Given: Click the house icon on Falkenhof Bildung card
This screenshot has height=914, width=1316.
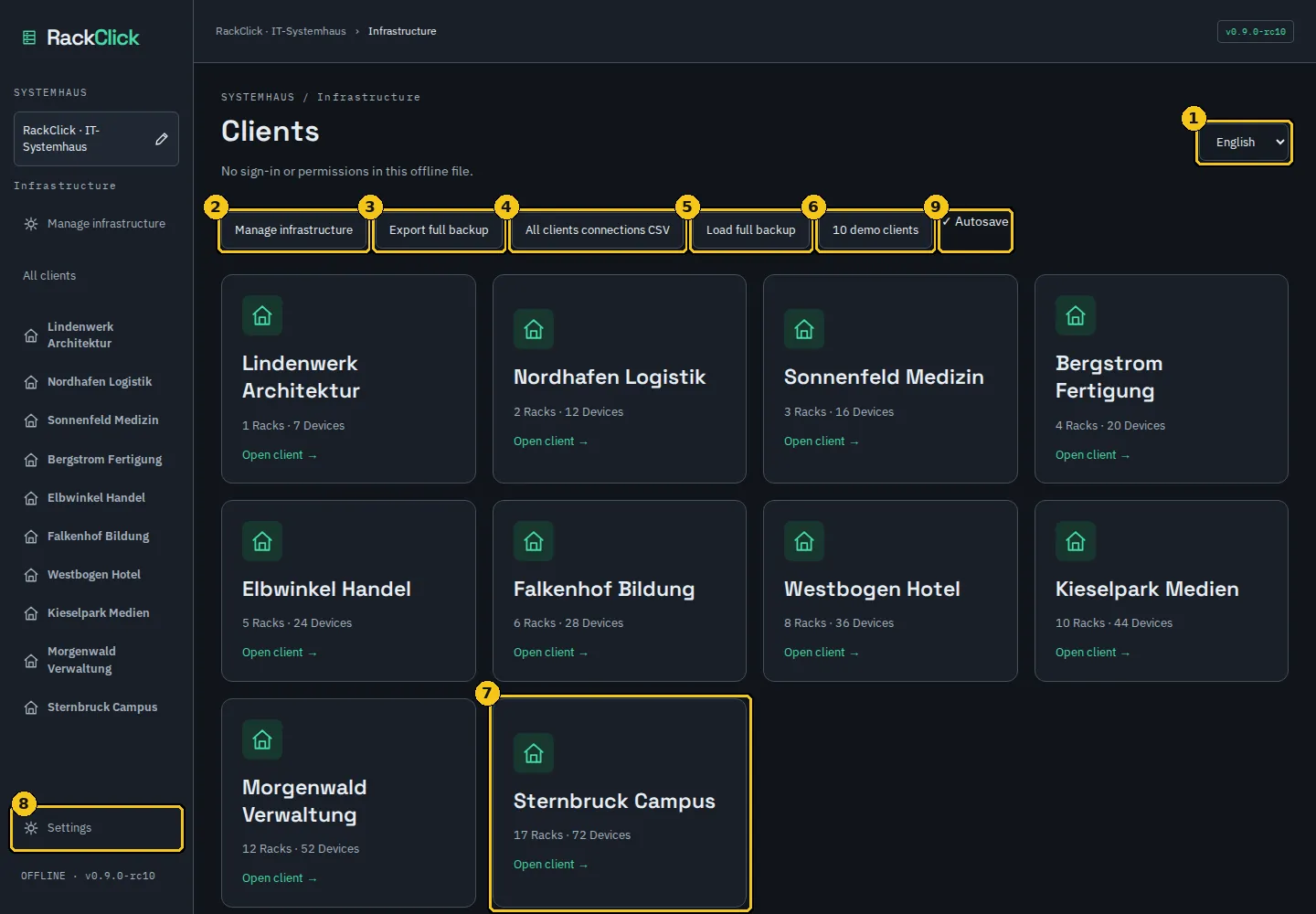Looking at the screenshot, I should point(534,542).
